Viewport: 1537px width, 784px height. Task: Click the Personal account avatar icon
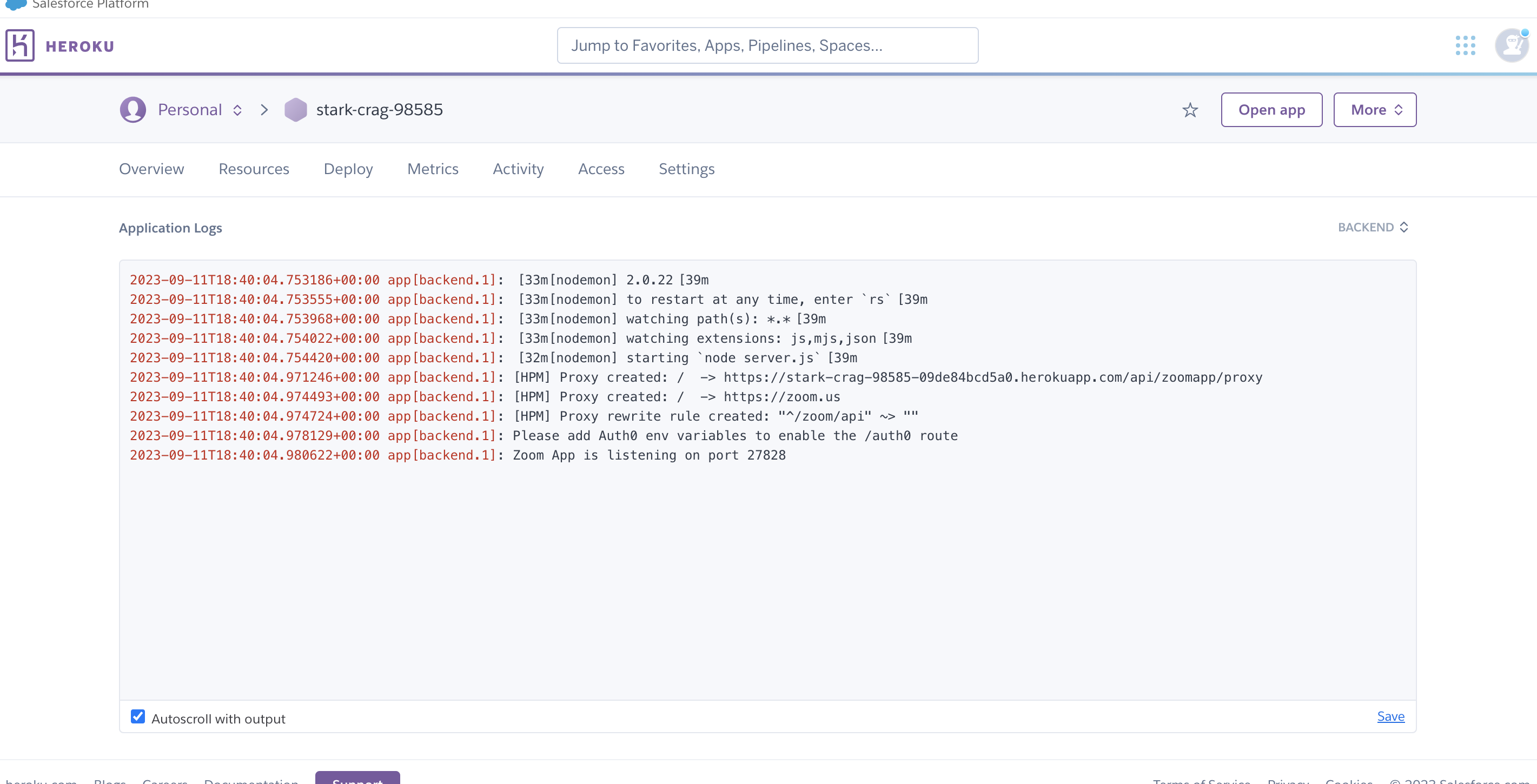133,110
